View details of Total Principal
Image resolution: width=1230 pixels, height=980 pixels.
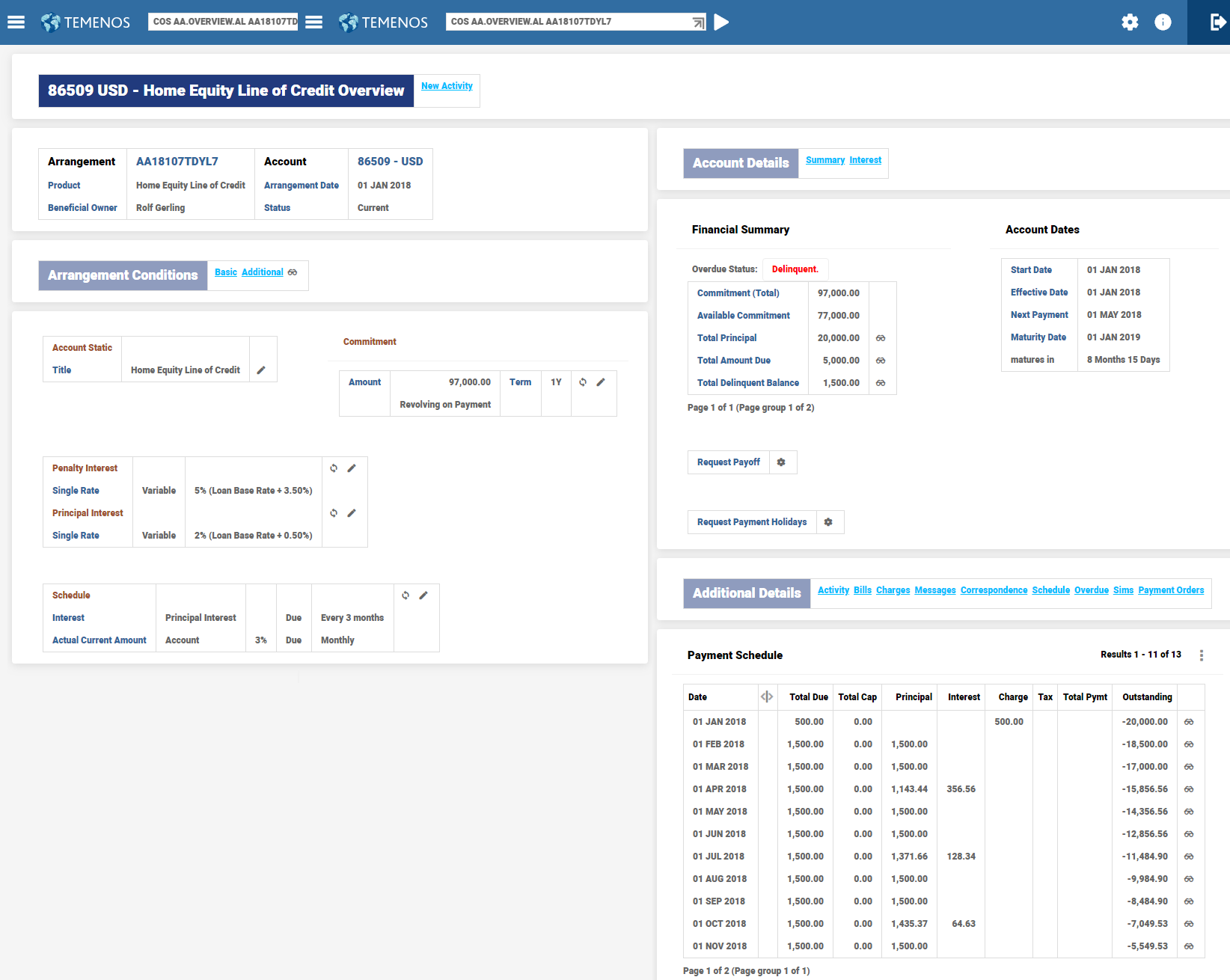click(x=881, y=338)
